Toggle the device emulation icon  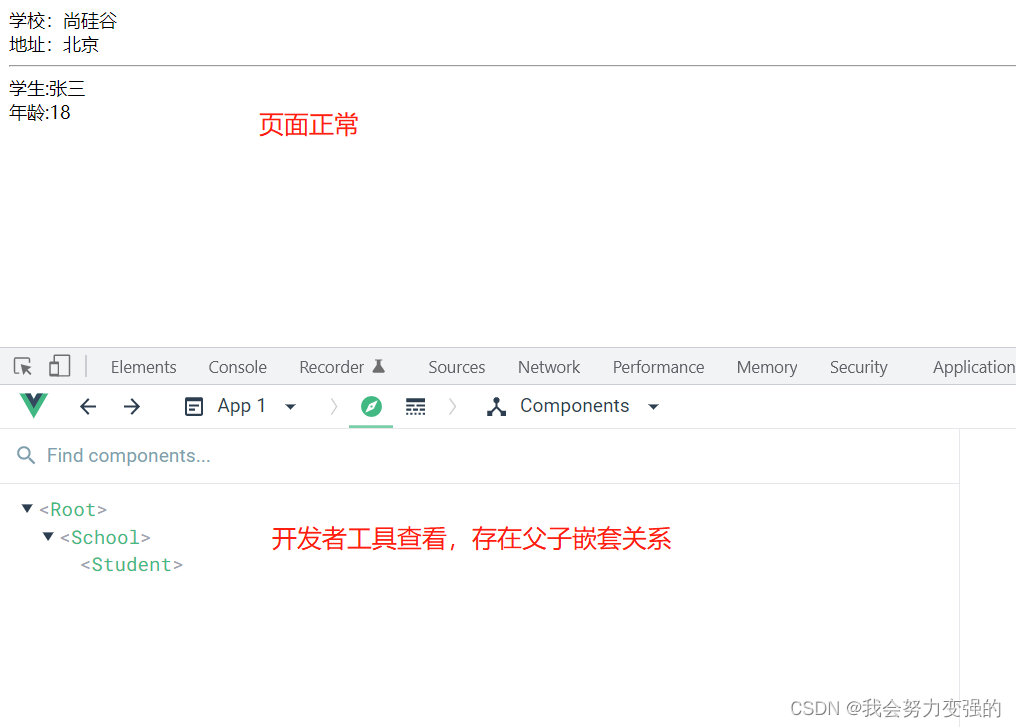(59, 366)
